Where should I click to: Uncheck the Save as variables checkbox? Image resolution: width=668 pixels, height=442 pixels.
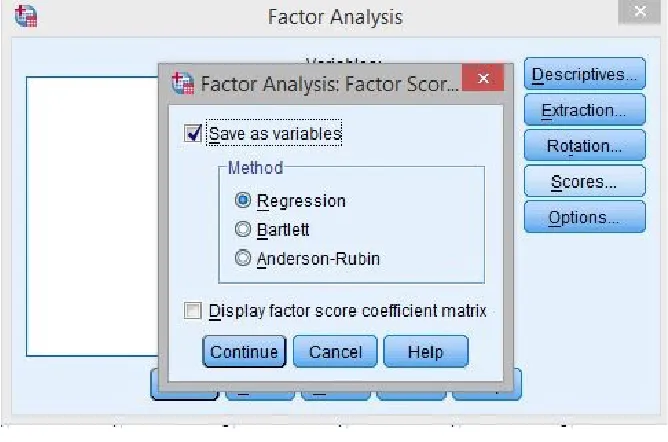[193, 133]
